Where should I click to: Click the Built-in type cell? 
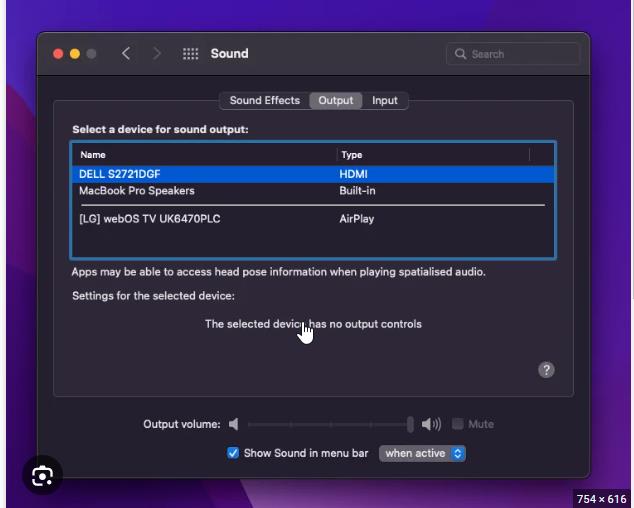tap(357, 190)
